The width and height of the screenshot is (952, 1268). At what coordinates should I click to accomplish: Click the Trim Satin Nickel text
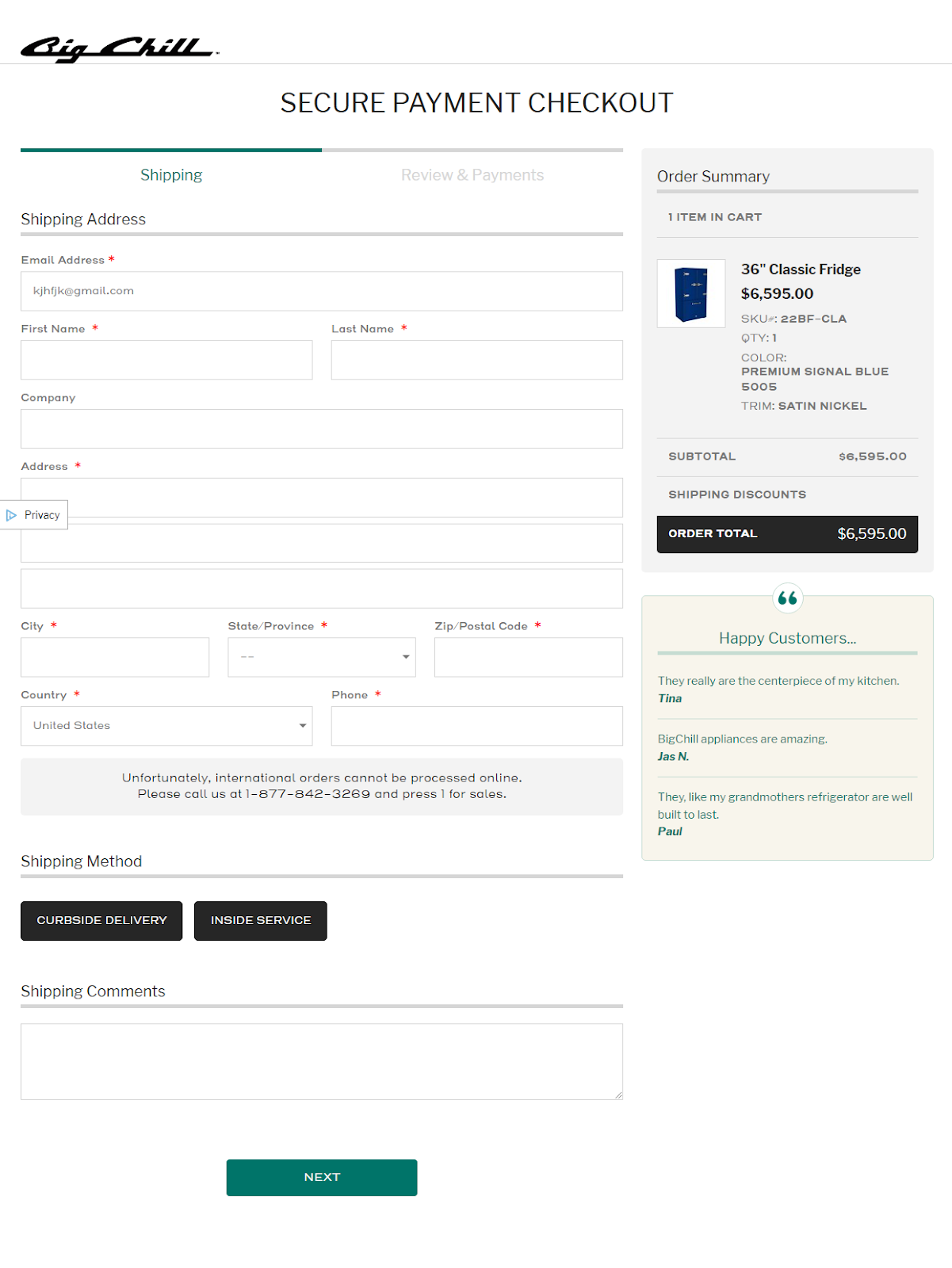804,406
